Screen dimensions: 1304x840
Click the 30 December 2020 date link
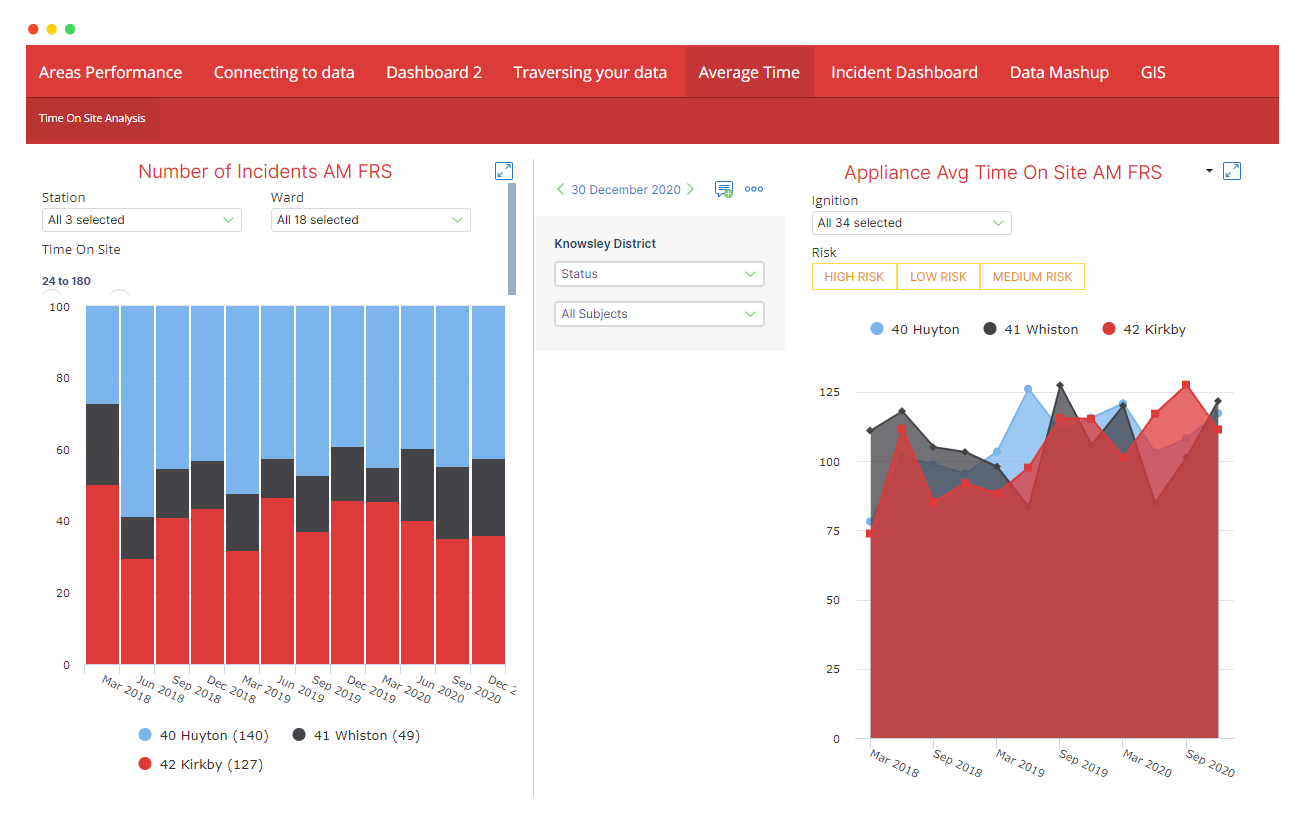[x=625, y=189]
